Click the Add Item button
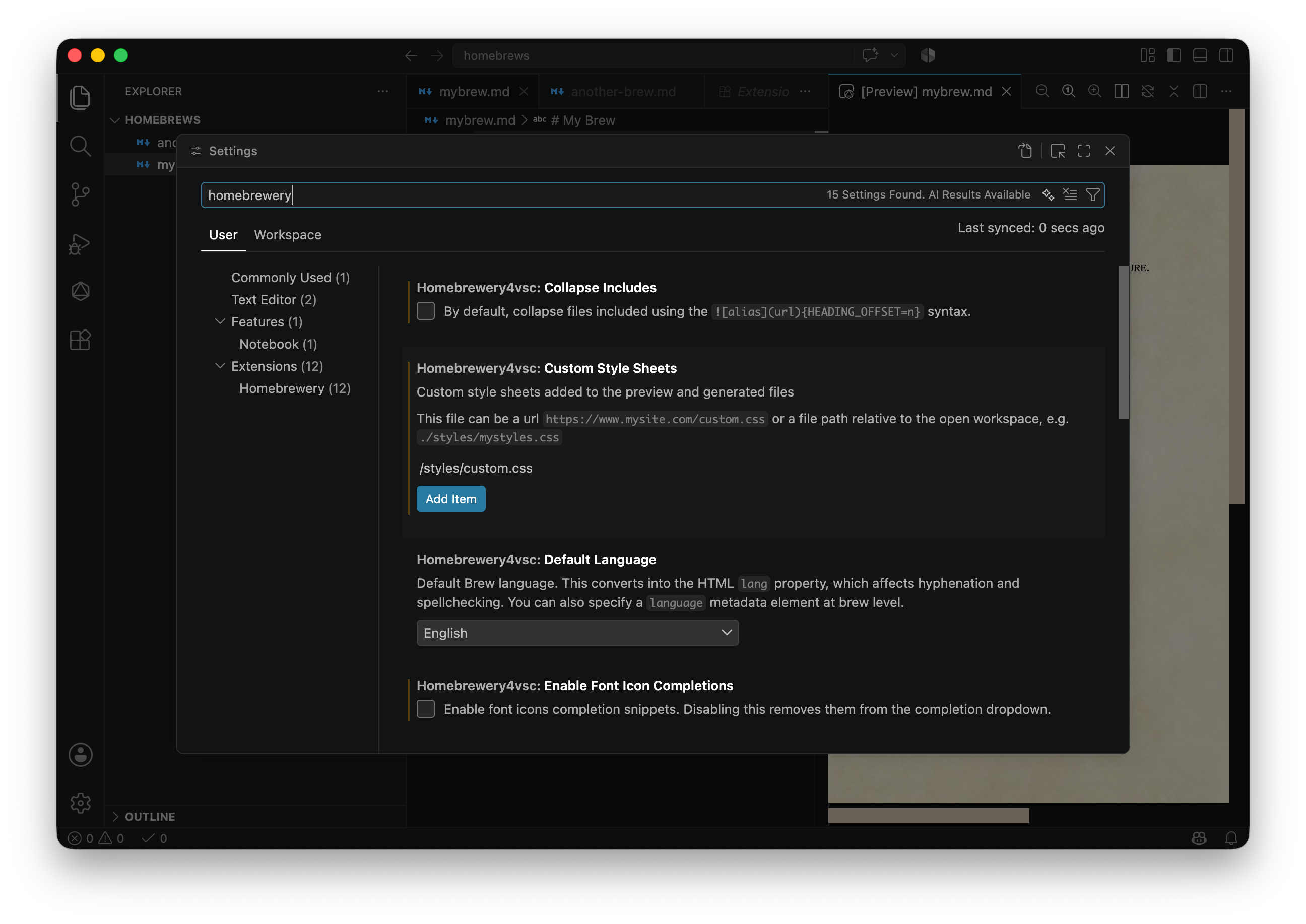 pos(450,499)
